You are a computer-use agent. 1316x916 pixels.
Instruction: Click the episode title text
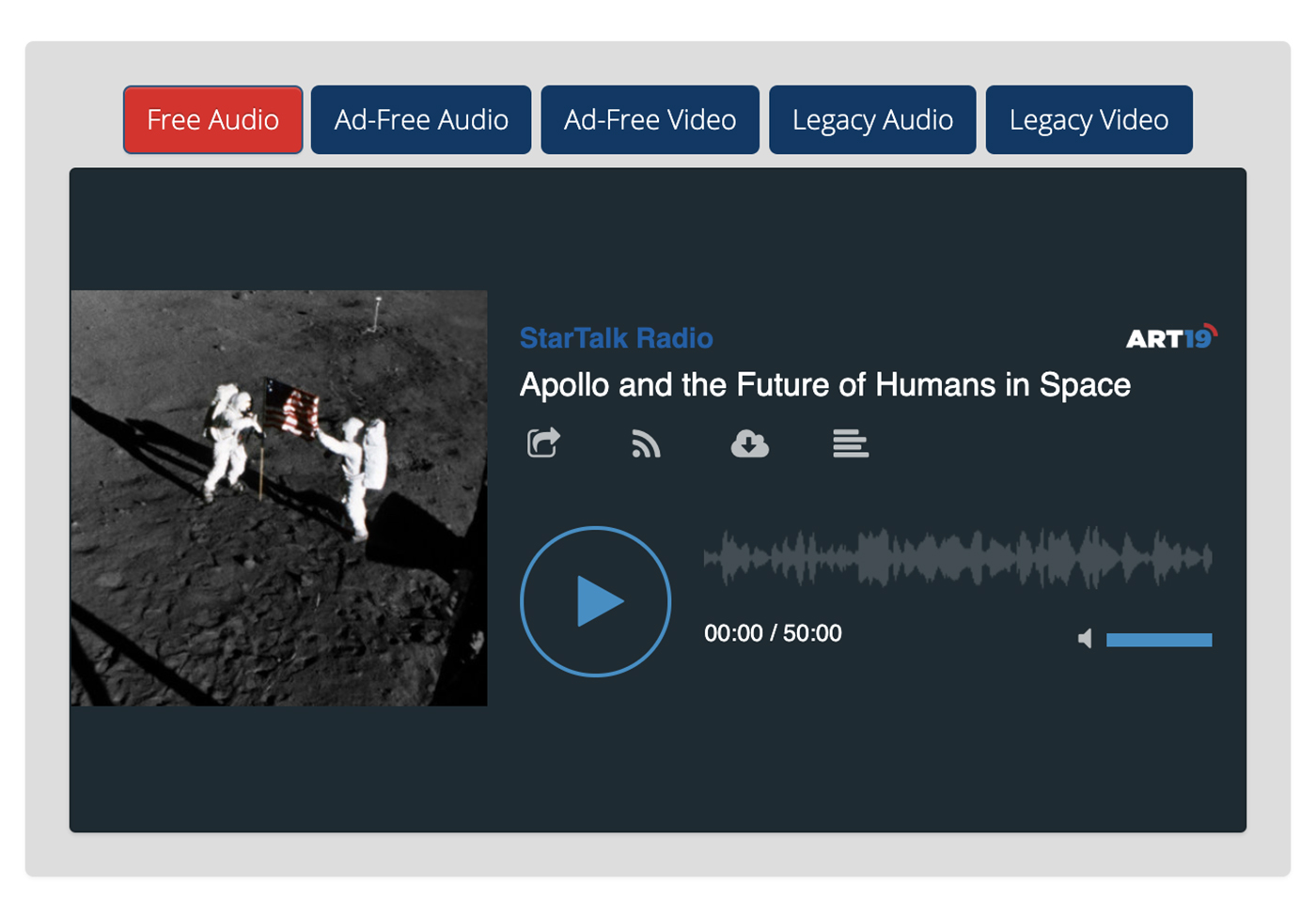pos(824,384)
